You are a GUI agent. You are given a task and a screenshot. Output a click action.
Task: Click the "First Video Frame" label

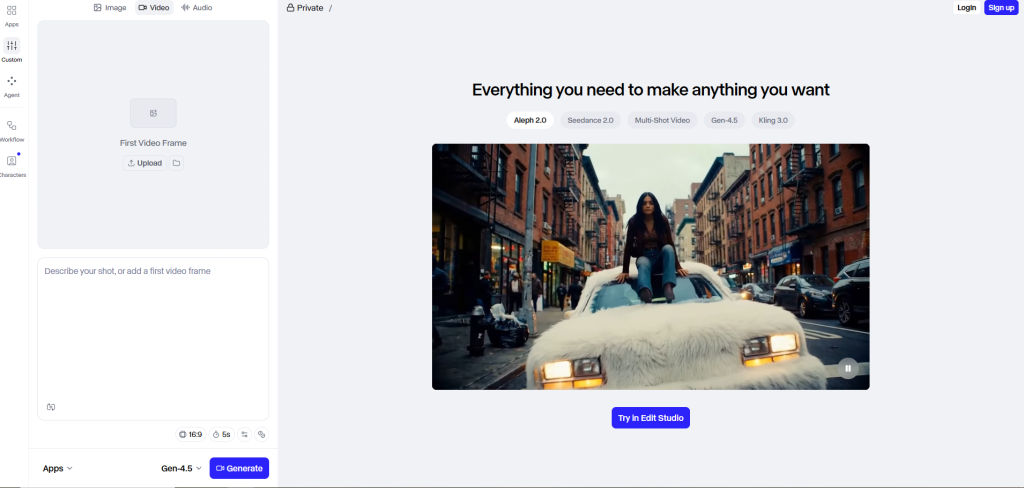tap(153, 143)
